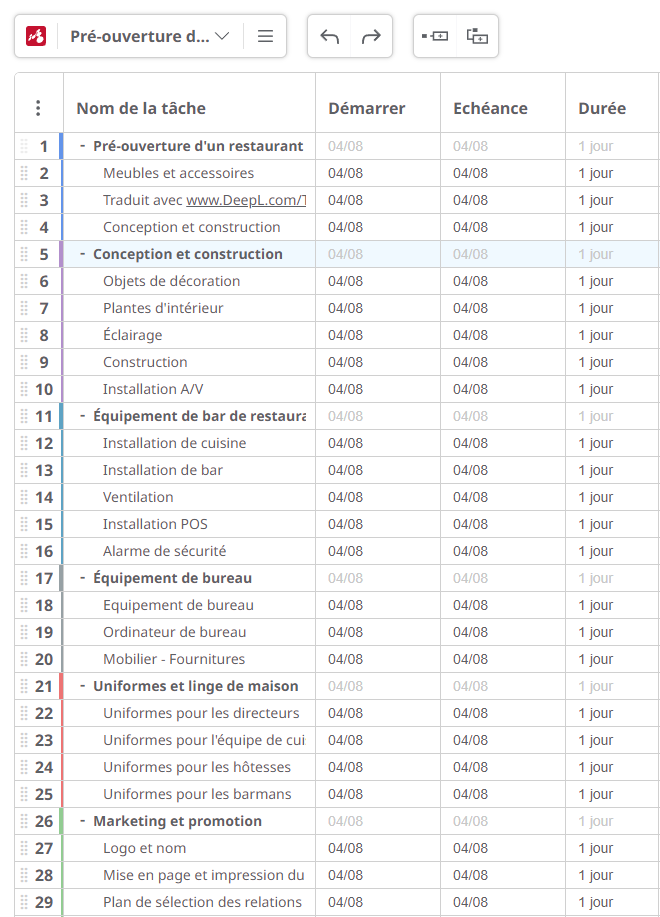Click the Durée column header
Viewport: 660px width, 917px height.
602,108
